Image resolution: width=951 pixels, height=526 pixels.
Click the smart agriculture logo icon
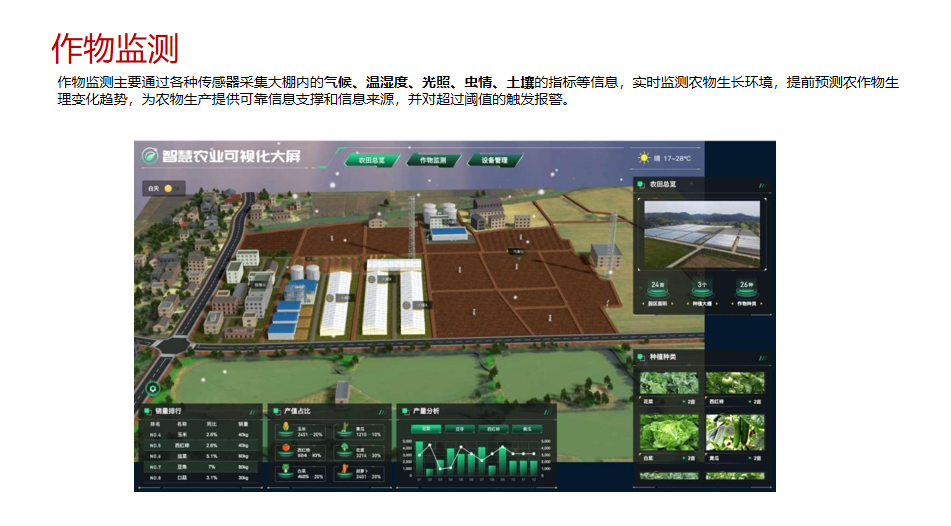(x=150, y=156)
